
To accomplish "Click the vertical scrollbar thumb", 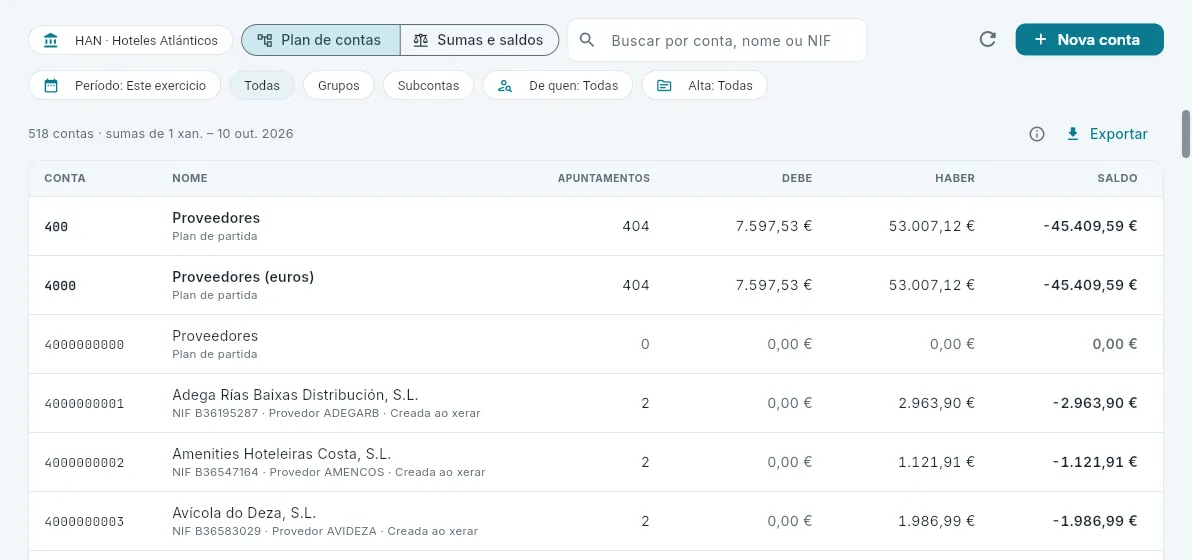I will point(1186,134).
